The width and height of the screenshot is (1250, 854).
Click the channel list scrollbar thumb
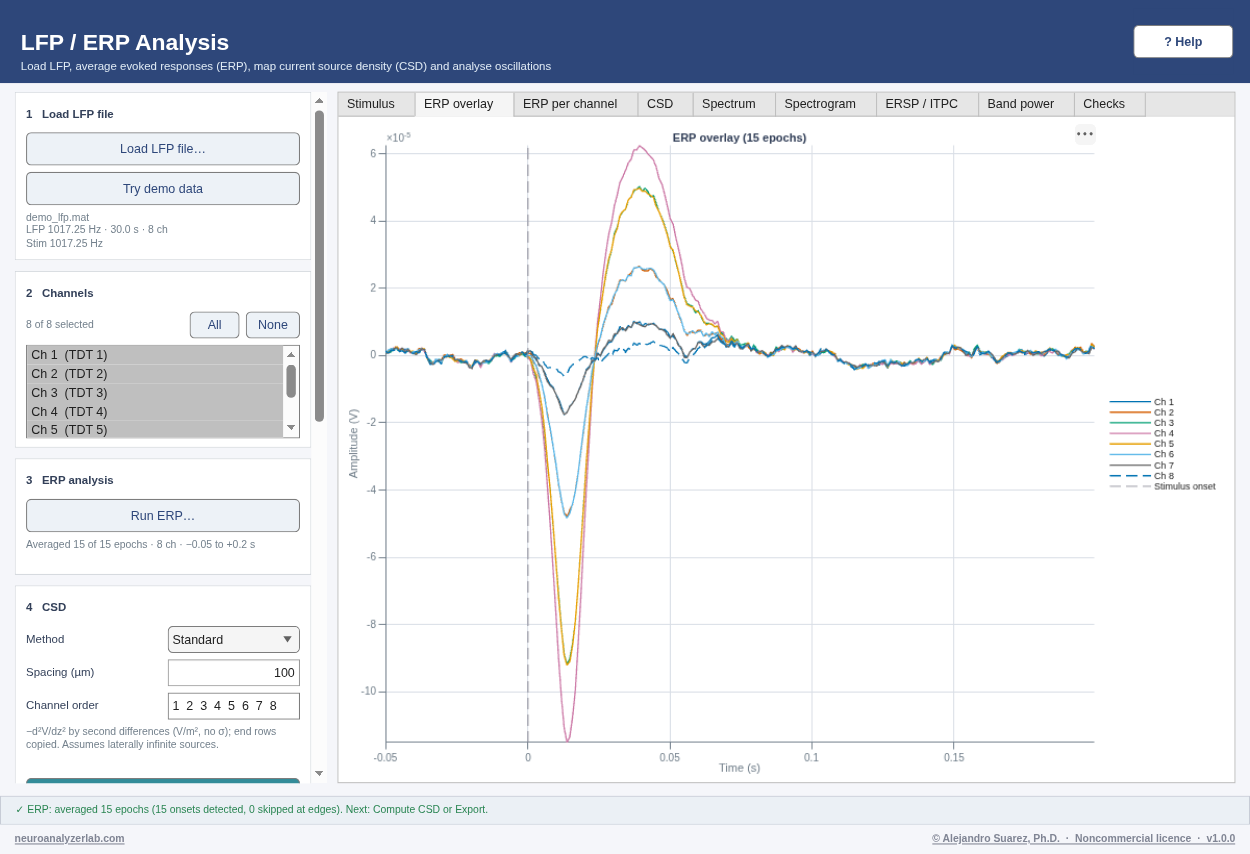[291, 381]
